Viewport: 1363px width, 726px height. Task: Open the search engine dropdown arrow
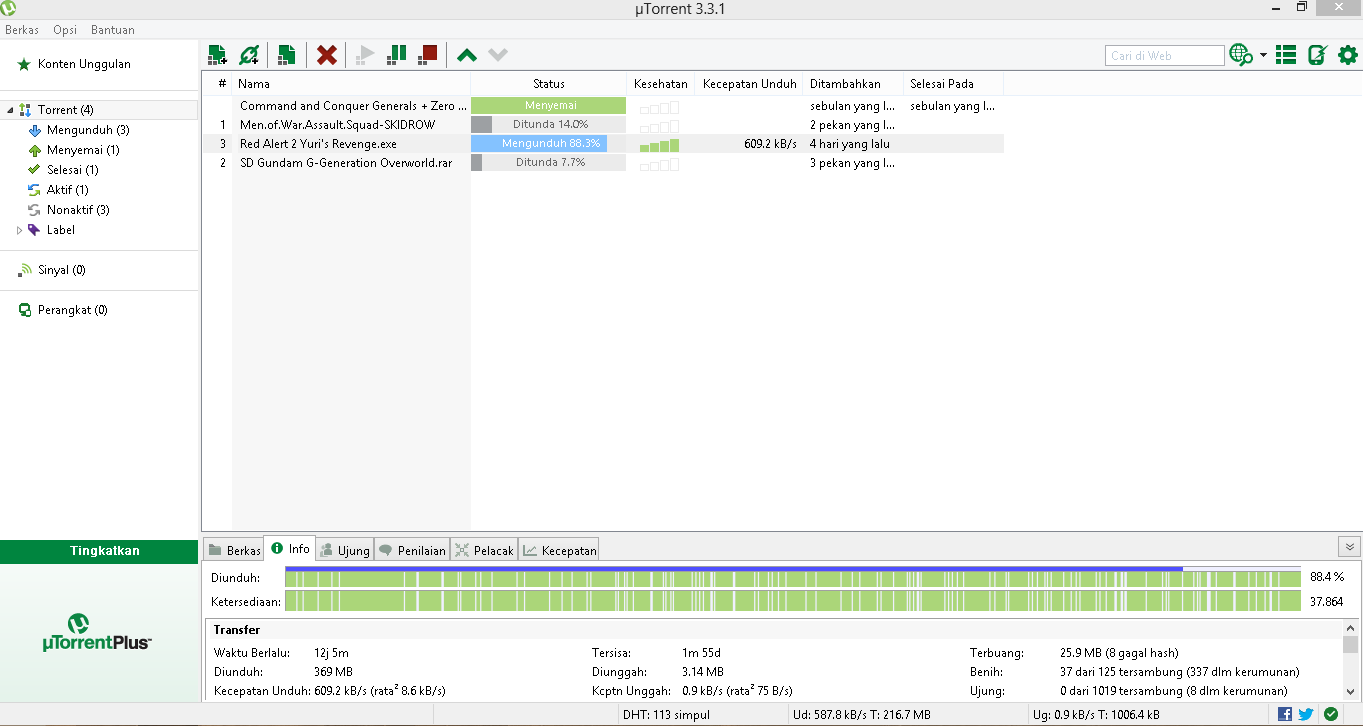(1264, 56)
